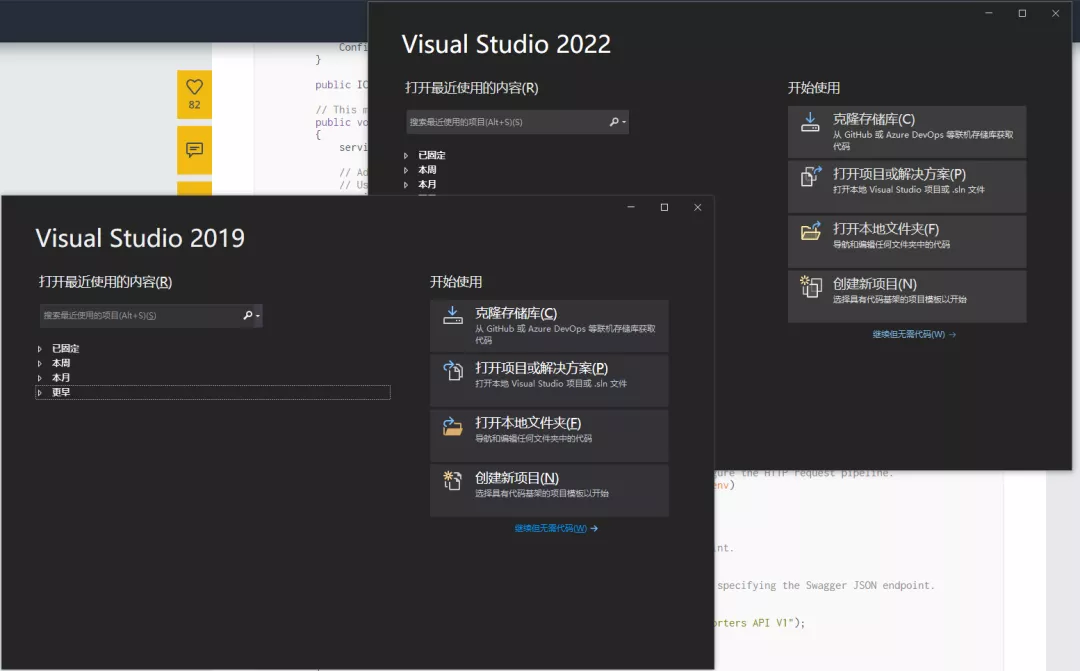This screenshot has height=671, width=1080.
Task: Click the clone repository icon in Visual Studio 2019
Action: (453, 316)
